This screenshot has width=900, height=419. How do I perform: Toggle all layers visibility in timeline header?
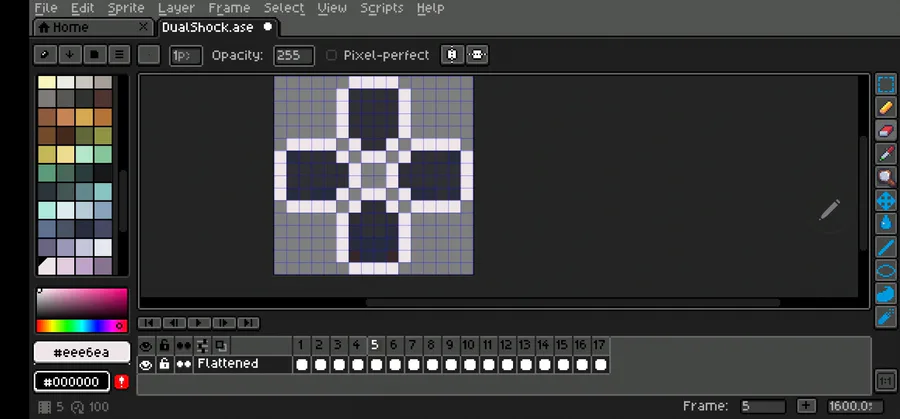pyautogui.click(x=146, y=346)
